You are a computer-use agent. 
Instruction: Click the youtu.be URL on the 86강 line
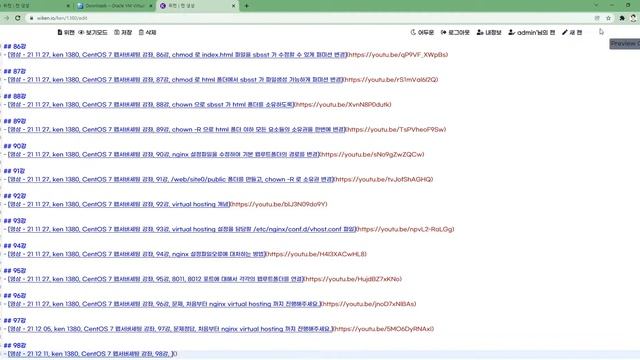pyautogui.click(x=398, y=55)
